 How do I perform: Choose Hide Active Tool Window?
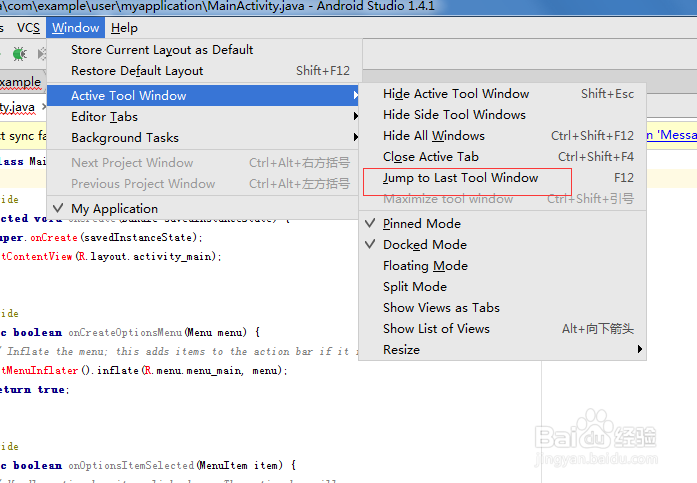coord(502,94)
